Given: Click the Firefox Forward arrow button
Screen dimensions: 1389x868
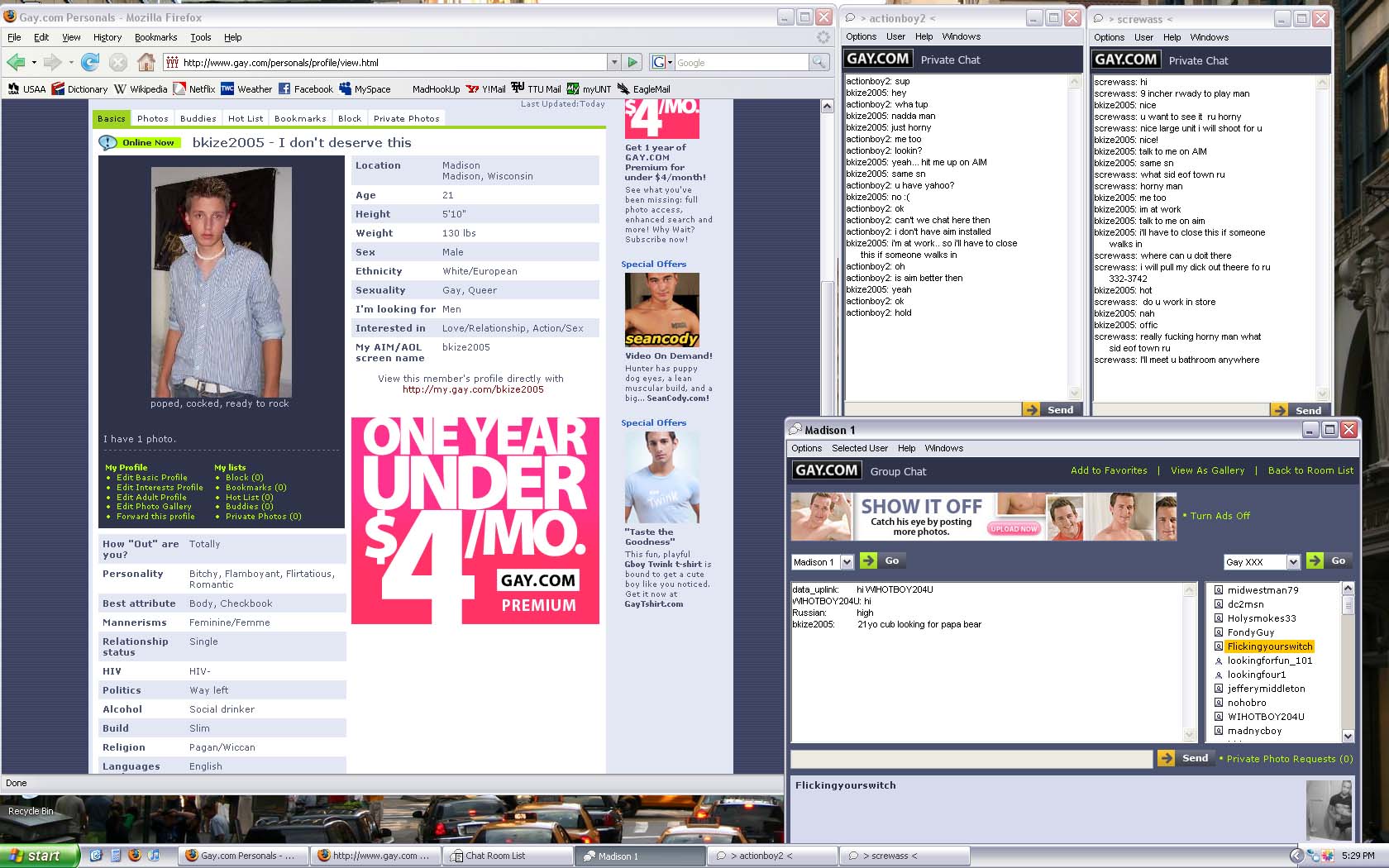Looking at the screenshot, I should [53, 62].
